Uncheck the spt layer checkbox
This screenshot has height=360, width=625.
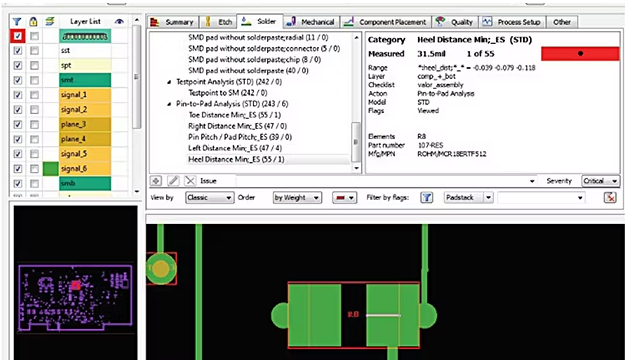click(18, 65)
